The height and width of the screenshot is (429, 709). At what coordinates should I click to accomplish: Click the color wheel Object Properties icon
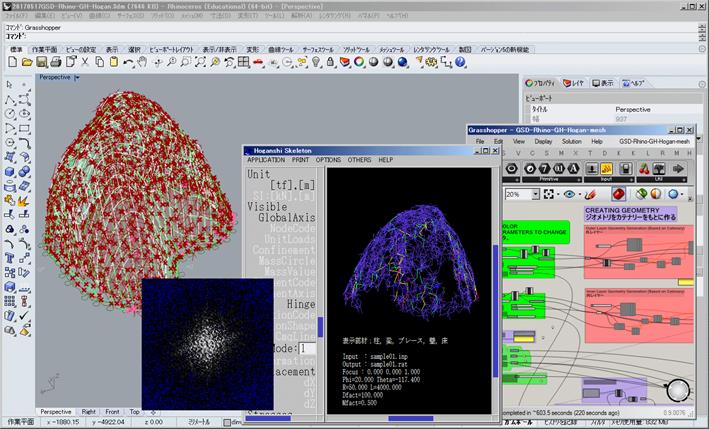point(359,62)
